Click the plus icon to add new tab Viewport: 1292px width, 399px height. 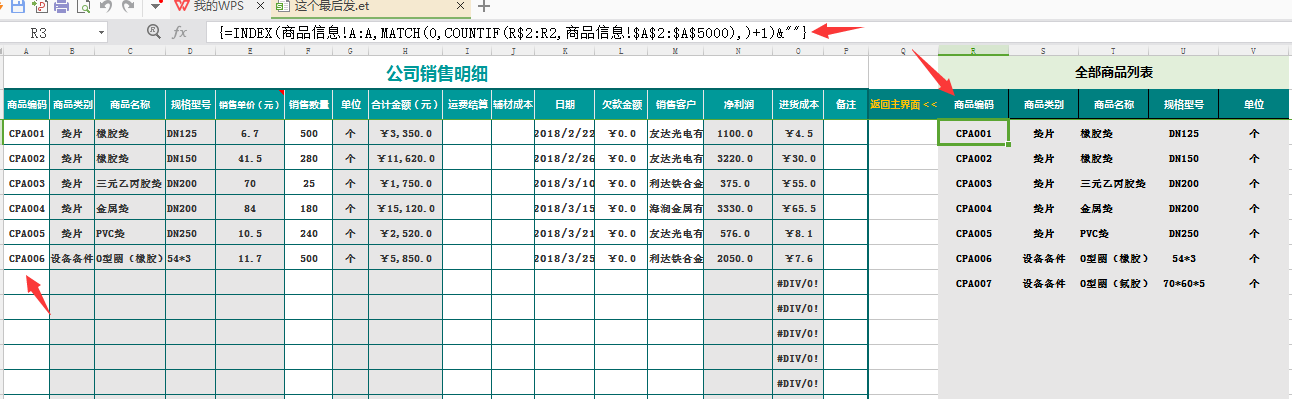(x=484, y=7)
